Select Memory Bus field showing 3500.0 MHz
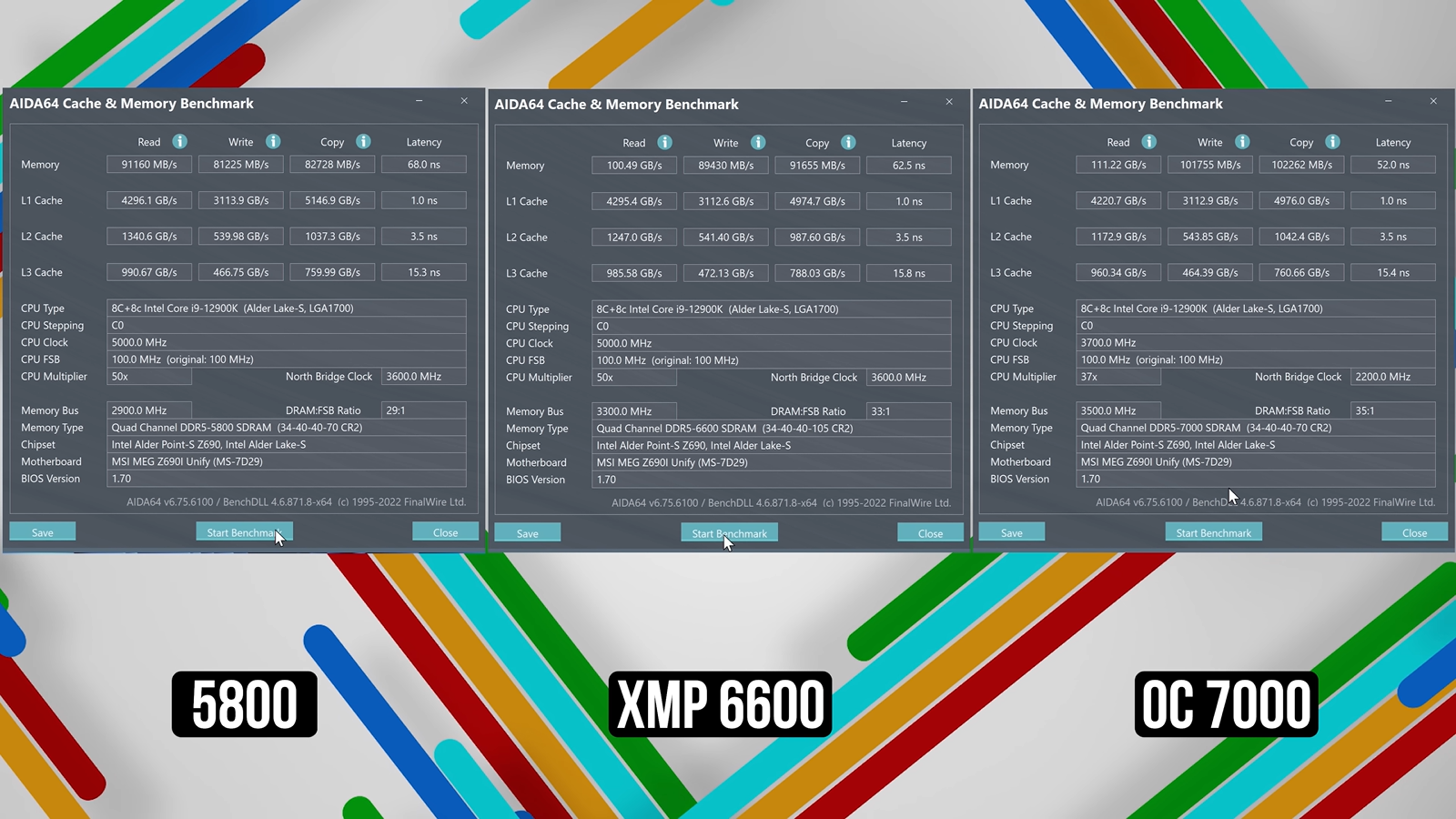The image size is (1456, 819). pyautogui.click(x=1118, y=410)
